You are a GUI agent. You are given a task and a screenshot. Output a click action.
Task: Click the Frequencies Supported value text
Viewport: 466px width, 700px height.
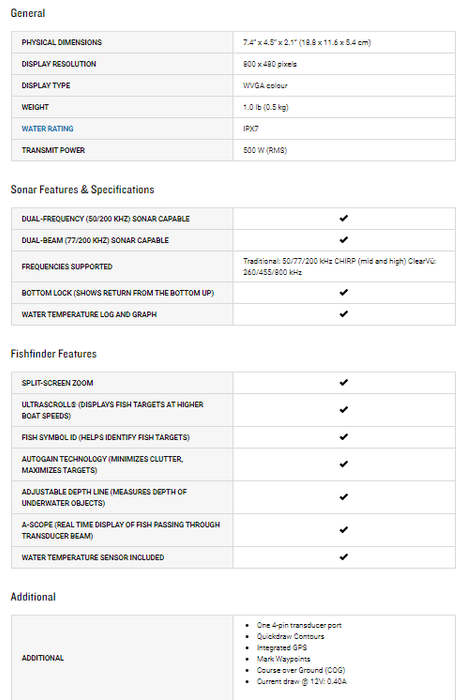point(340,267)
